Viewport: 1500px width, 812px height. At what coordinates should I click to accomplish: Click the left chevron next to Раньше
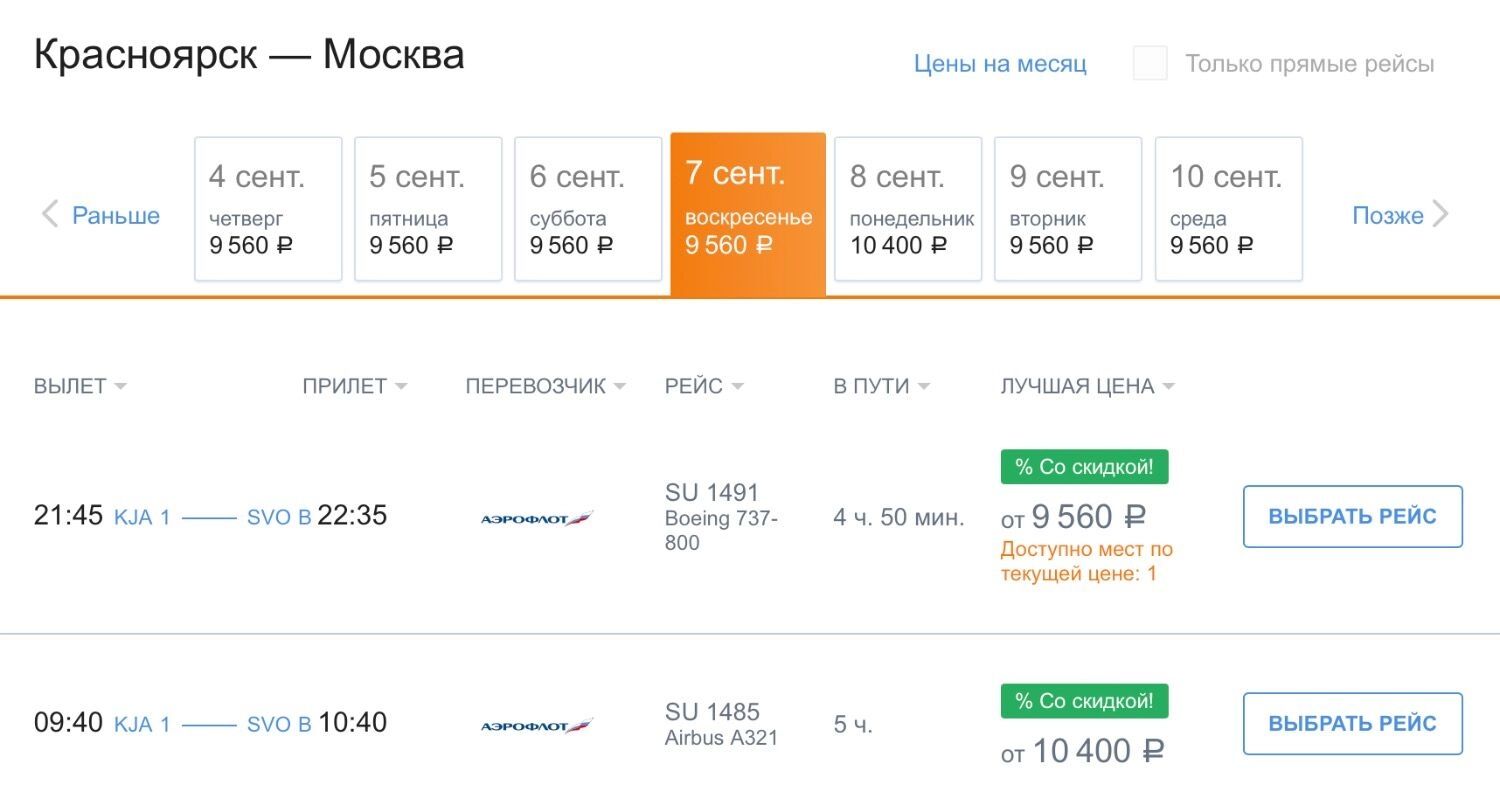pos(50,215)
